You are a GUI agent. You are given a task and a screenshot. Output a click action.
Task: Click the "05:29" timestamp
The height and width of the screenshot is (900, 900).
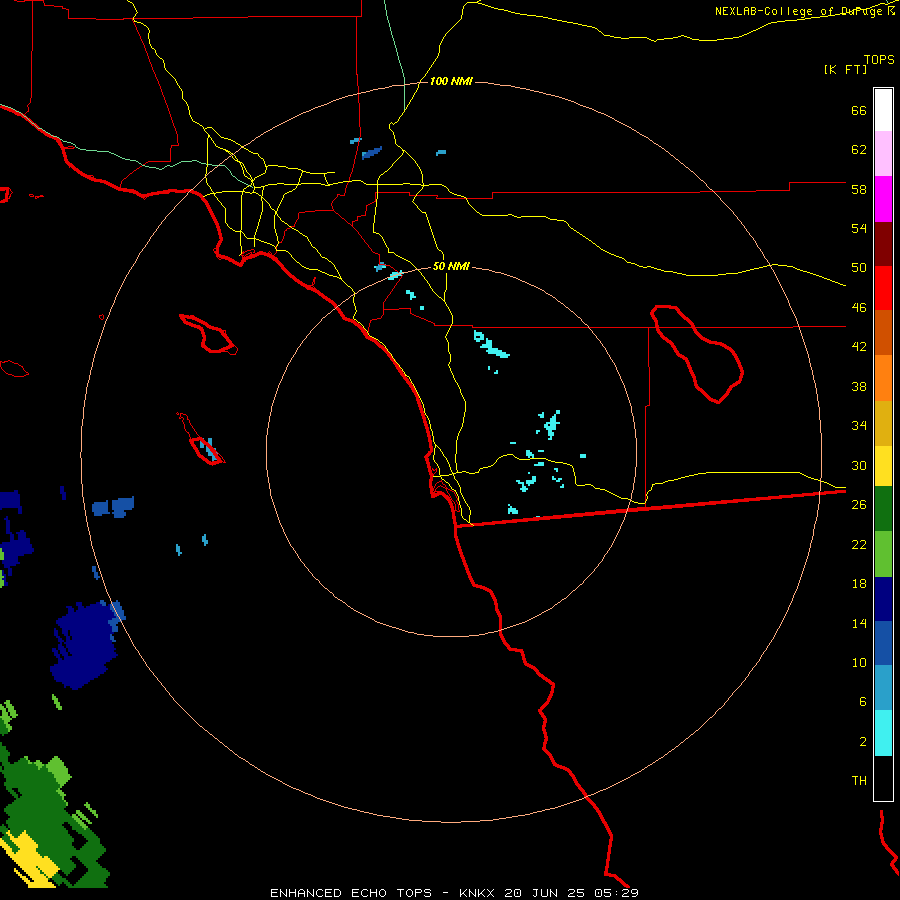615,893
